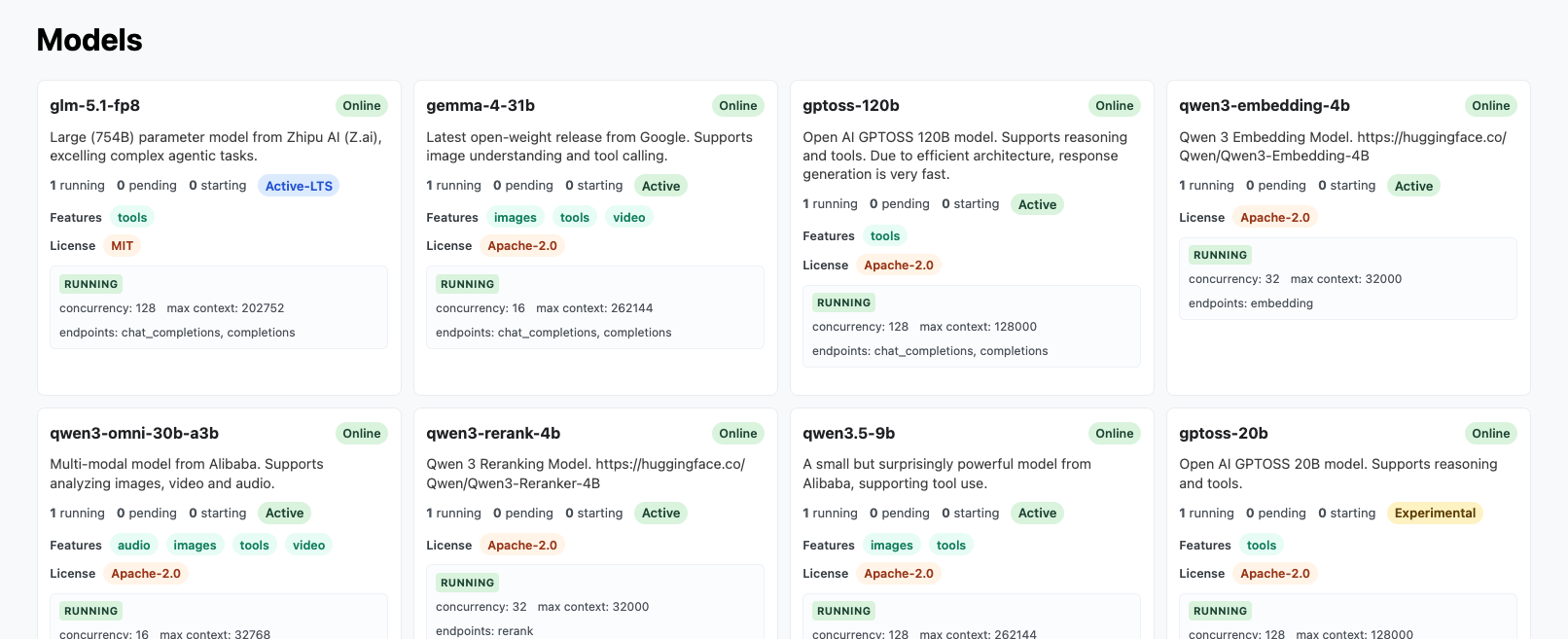1568x639 pixels.
Task: Click Apache-2.0 license on gptoss-20b
Action: pos(1275,573)
